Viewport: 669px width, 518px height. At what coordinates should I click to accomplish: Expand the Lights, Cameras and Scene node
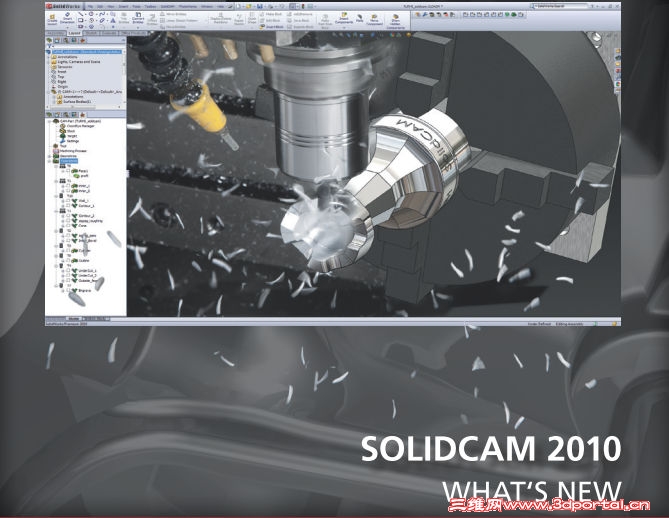pos(48,62)
